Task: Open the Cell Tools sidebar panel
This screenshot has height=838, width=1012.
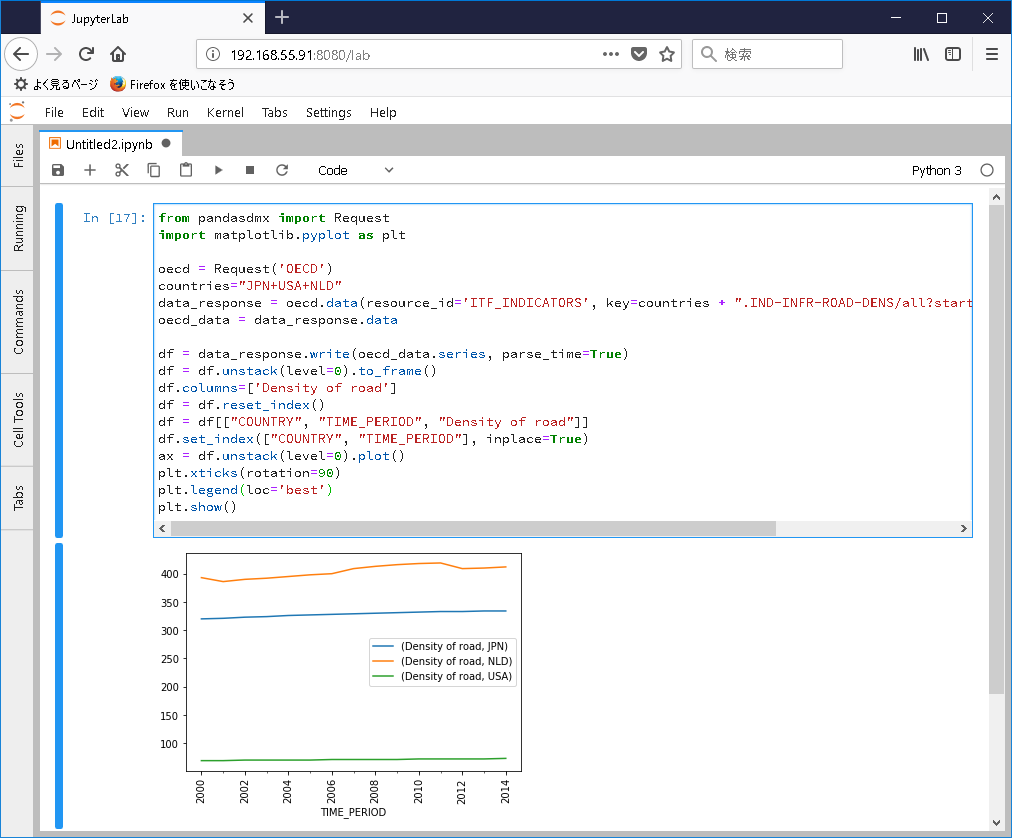Action: click(x=17, y=420)
